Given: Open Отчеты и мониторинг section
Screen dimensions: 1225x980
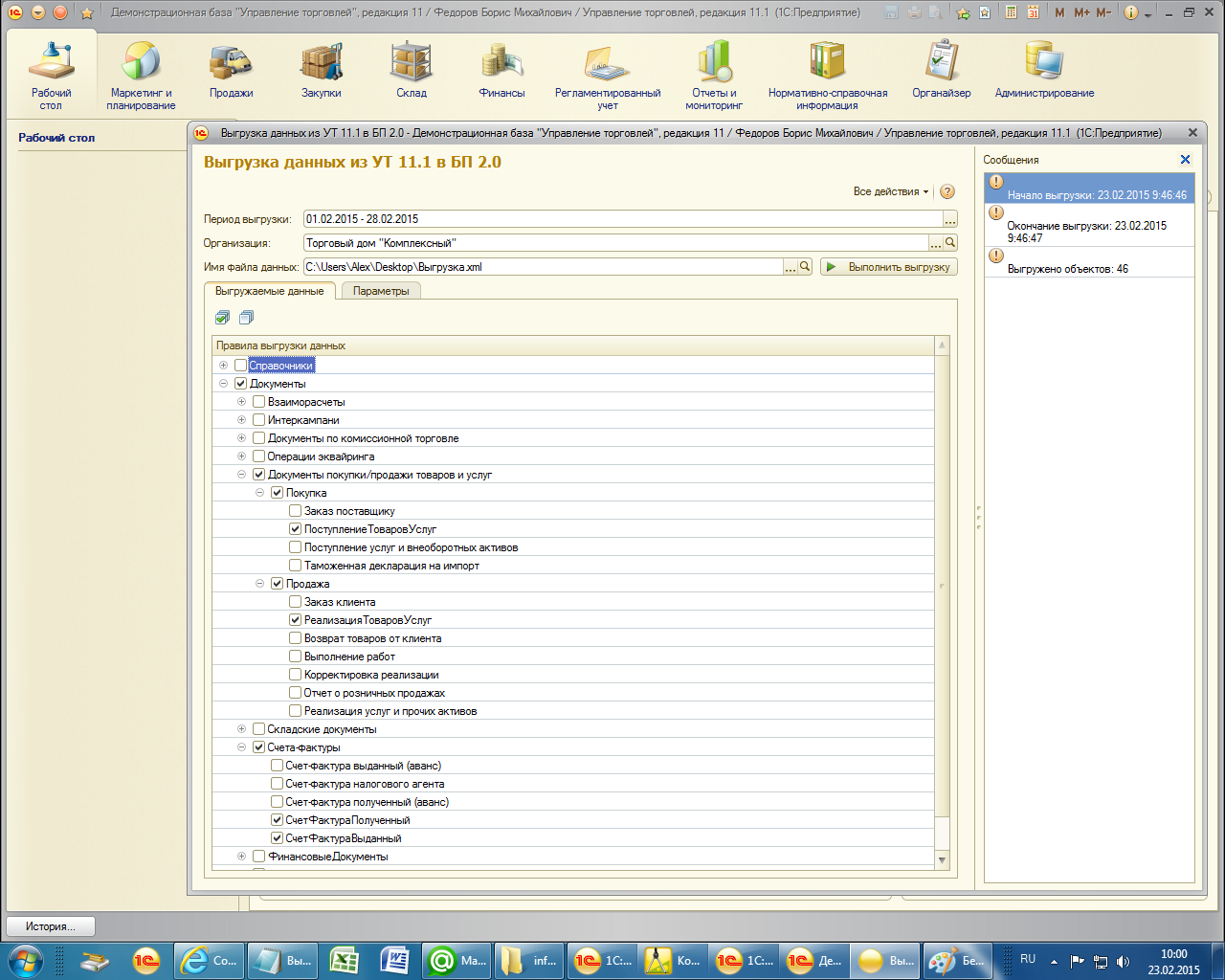Looking at the screenshot, I should click(714, 77).
